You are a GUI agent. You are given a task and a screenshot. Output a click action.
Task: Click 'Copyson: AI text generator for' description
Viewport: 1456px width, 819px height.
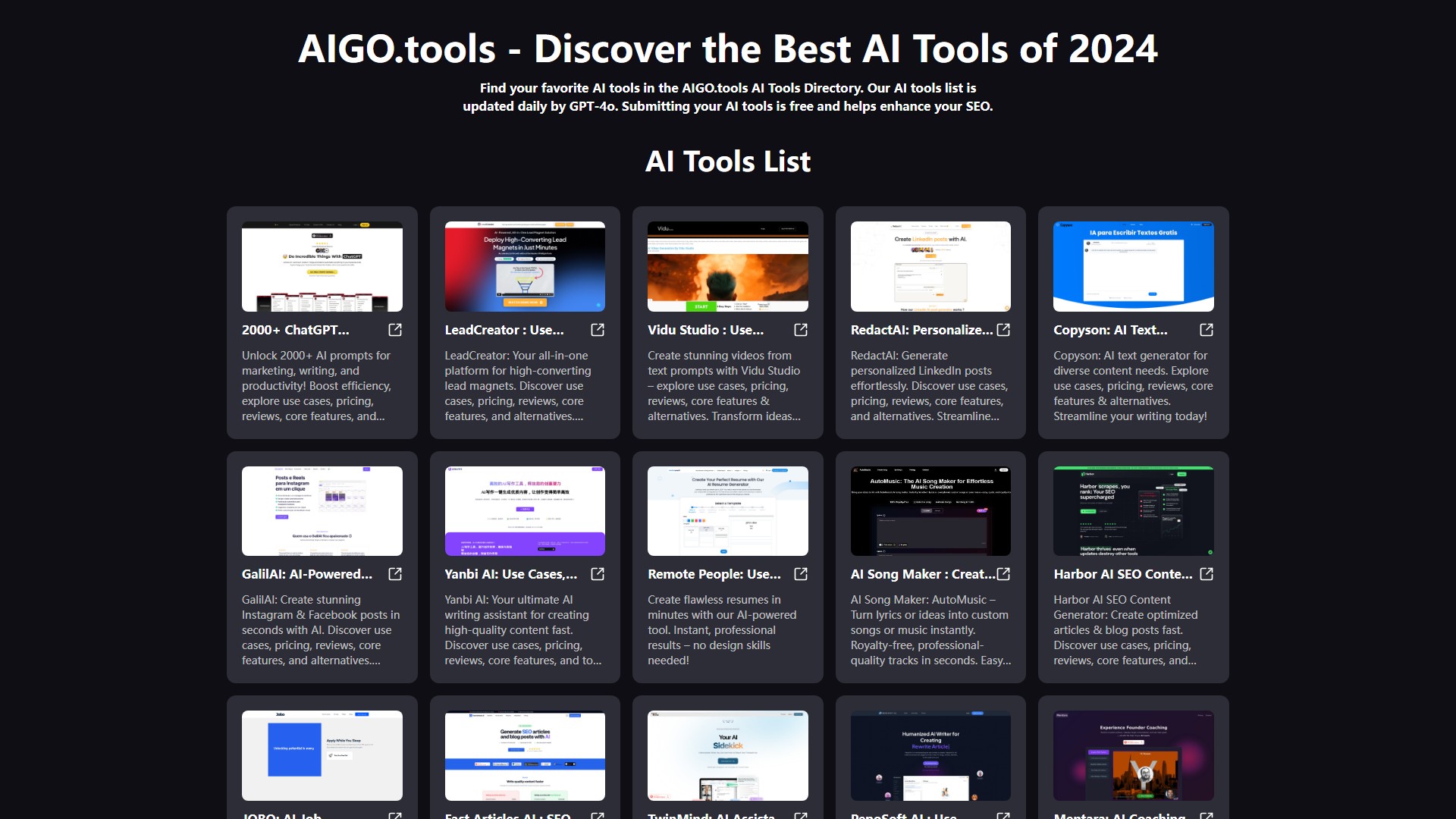(1133, 386)
